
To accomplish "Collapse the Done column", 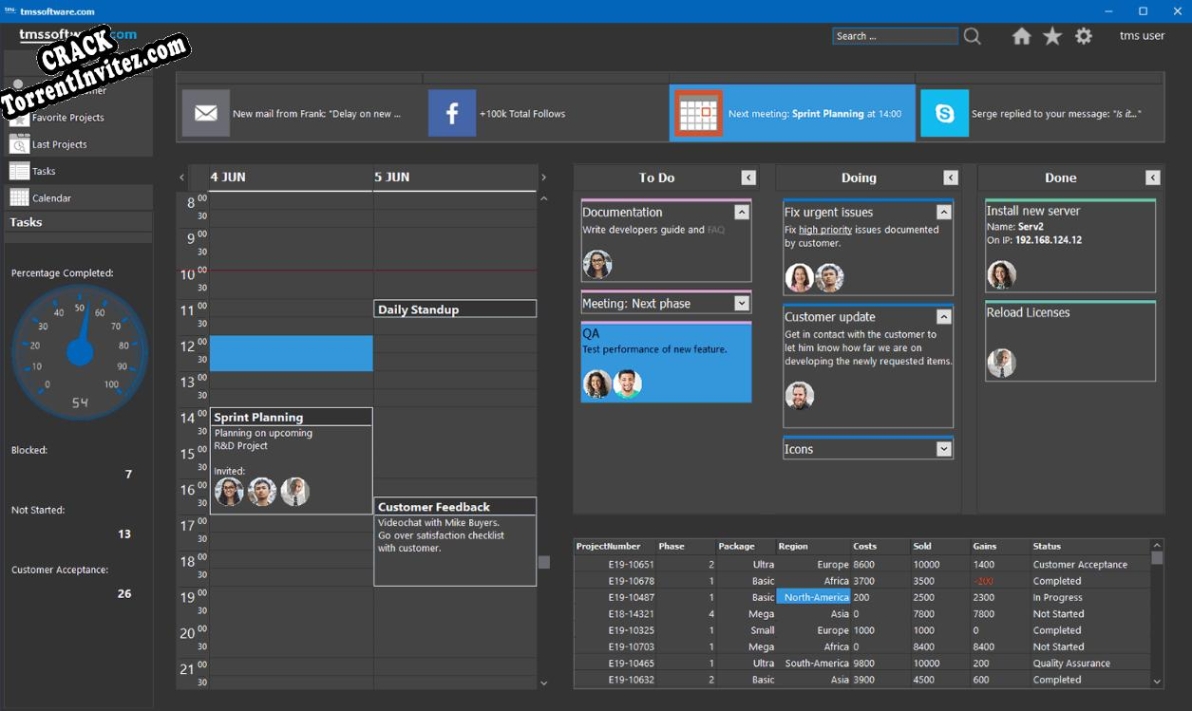I will pos(1152,178).
